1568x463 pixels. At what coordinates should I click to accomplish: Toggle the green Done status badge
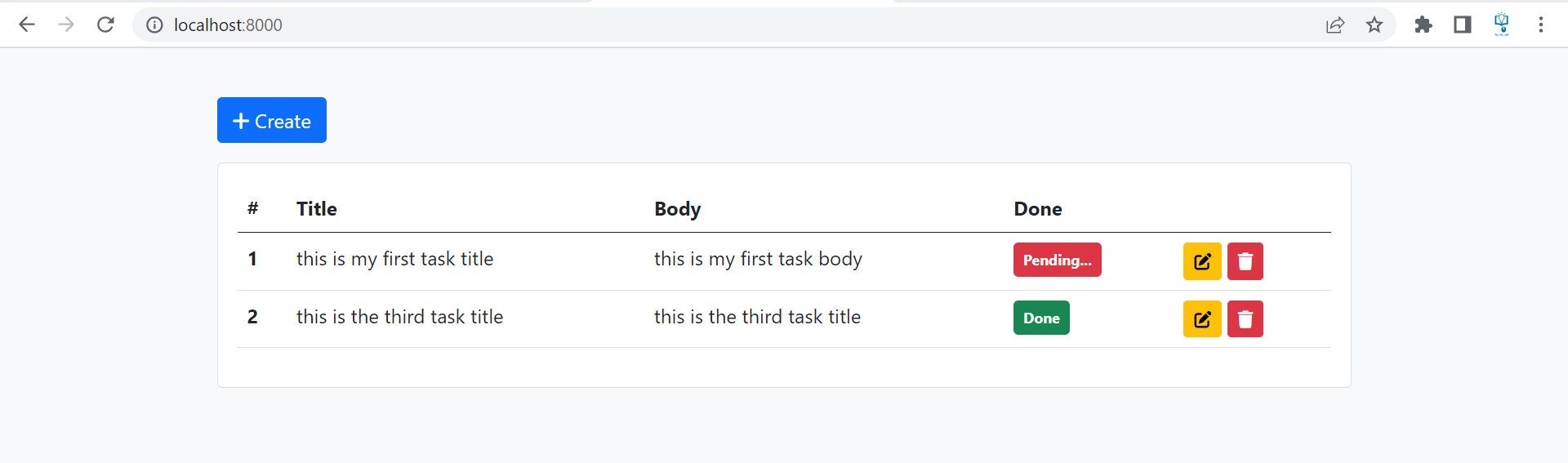coord(1041,318)
